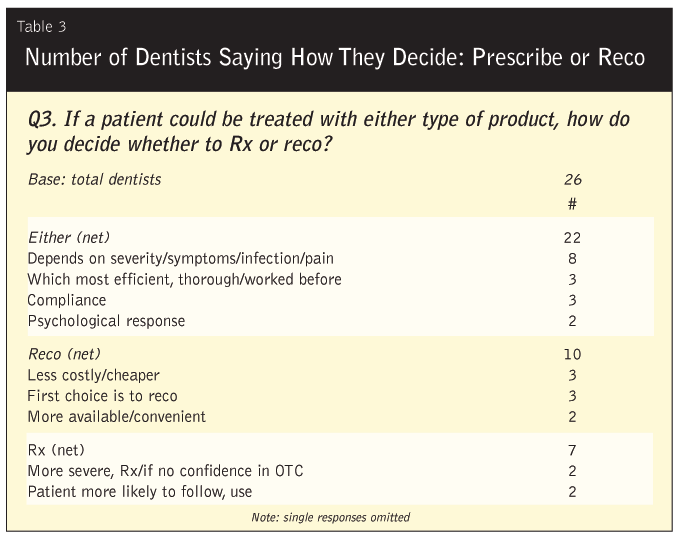Select the "Reco (net)" row heading
678x537 pixels.
click(64, 354)
